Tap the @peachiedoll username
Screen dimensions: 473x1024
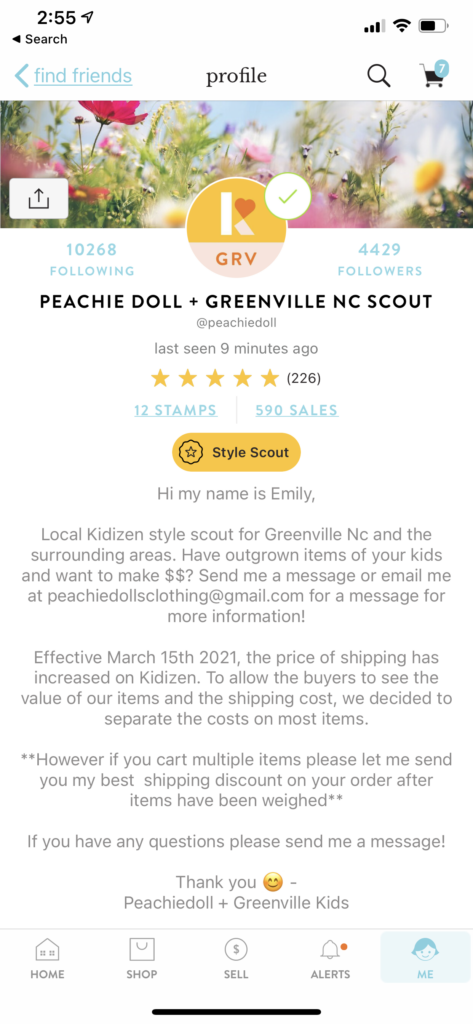pyautogui.click(x=236, y=323)
